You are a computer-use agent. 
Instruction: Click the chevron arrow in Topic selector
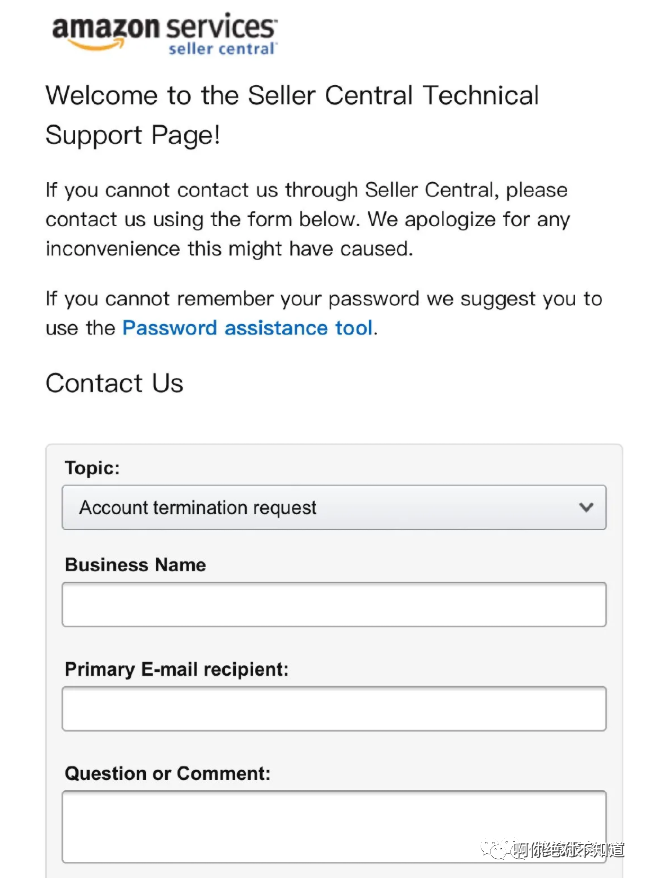[x=586, y=507]
